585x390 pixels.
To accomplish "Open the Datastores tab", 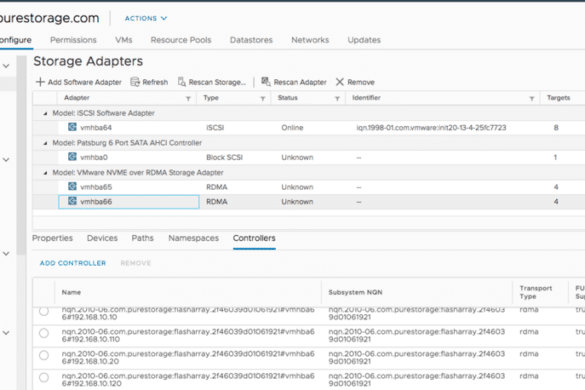I will coord(251,40).
